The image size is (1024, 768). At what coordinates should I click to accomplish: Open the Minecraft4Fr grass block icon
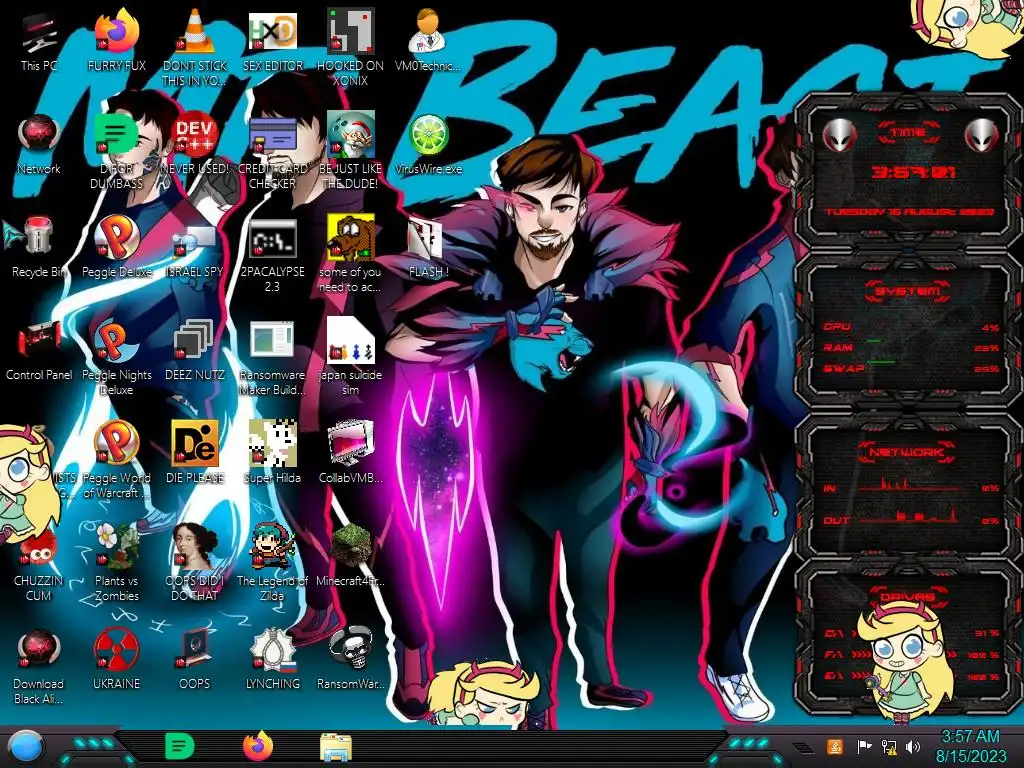[x=350, y=556]
